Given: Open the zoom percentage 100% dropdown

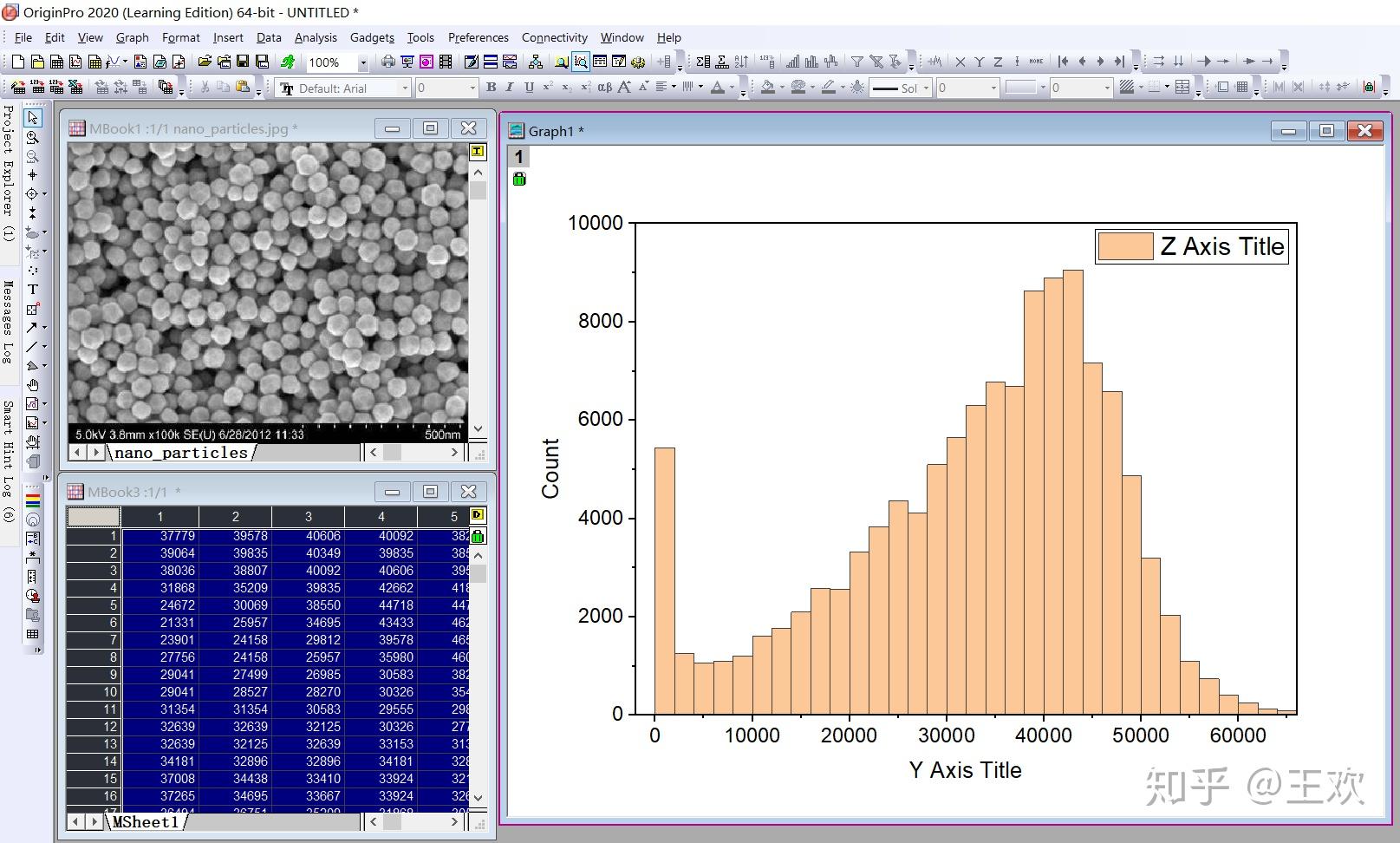Looking at the screenshot, I should point(363,62).
